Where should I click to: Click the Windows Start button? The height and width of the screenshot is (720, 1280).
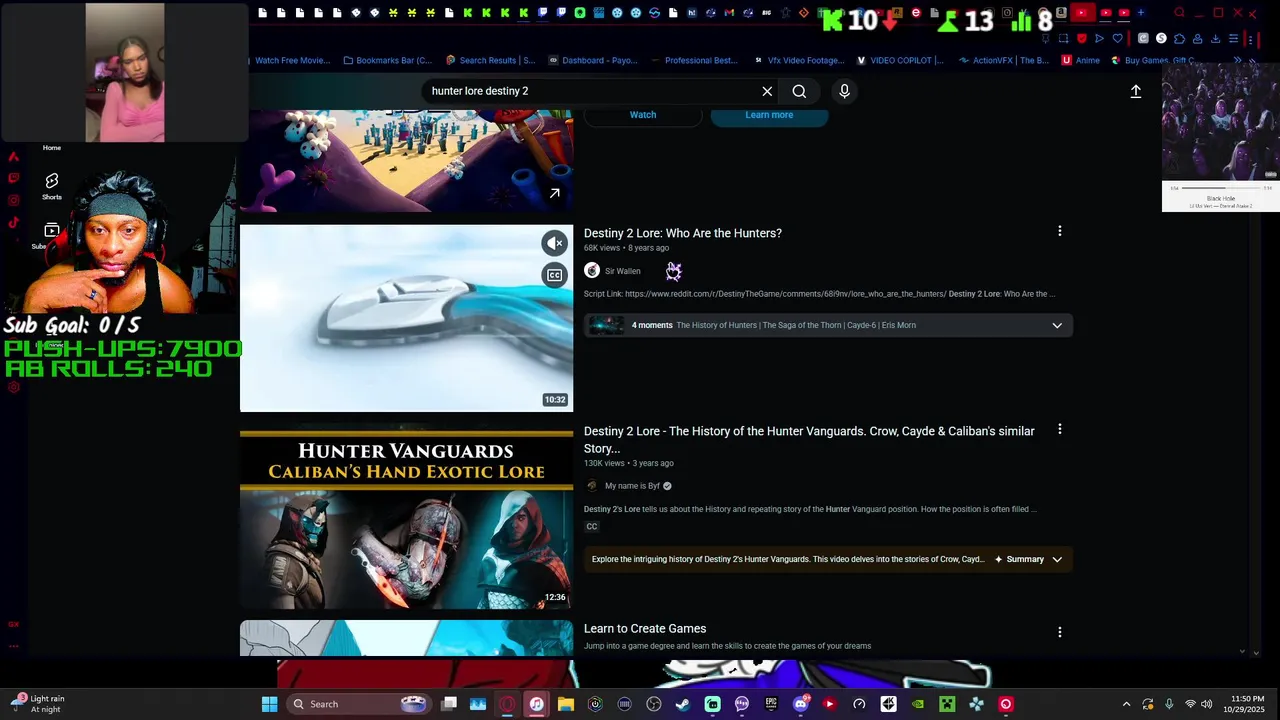point(269,704)
